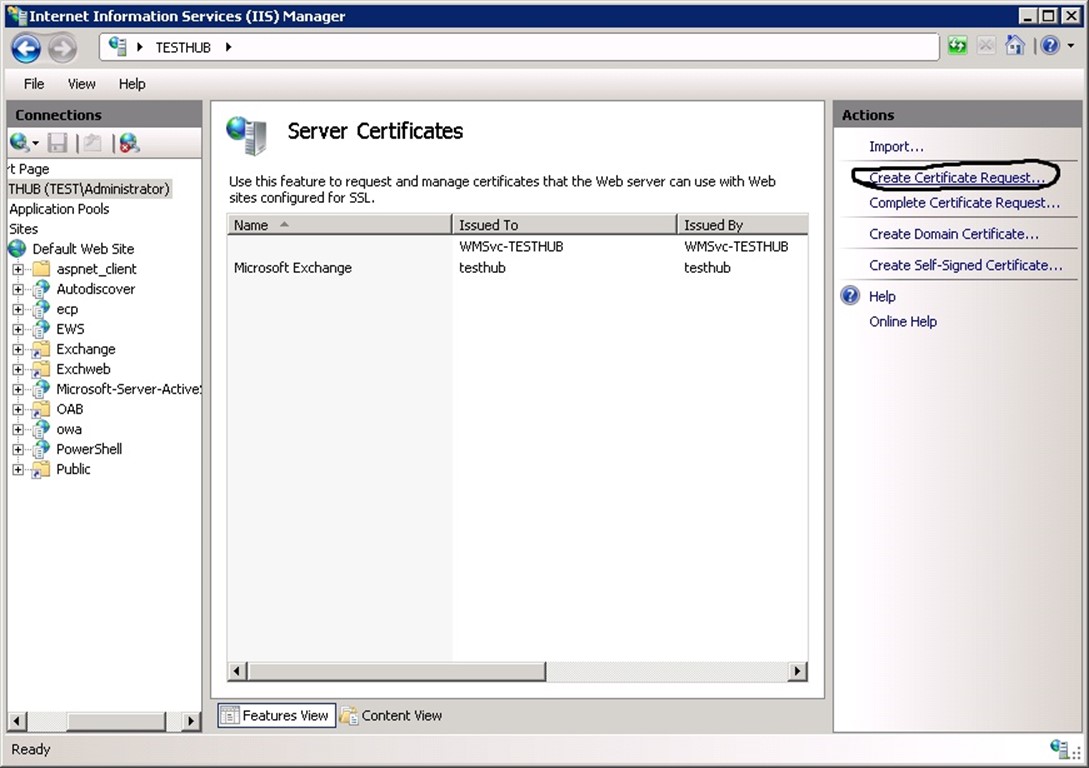The height and width of the screenshot is (768, 1089).
Task: Click the Back navigation arrow icon
Action: 26,47
